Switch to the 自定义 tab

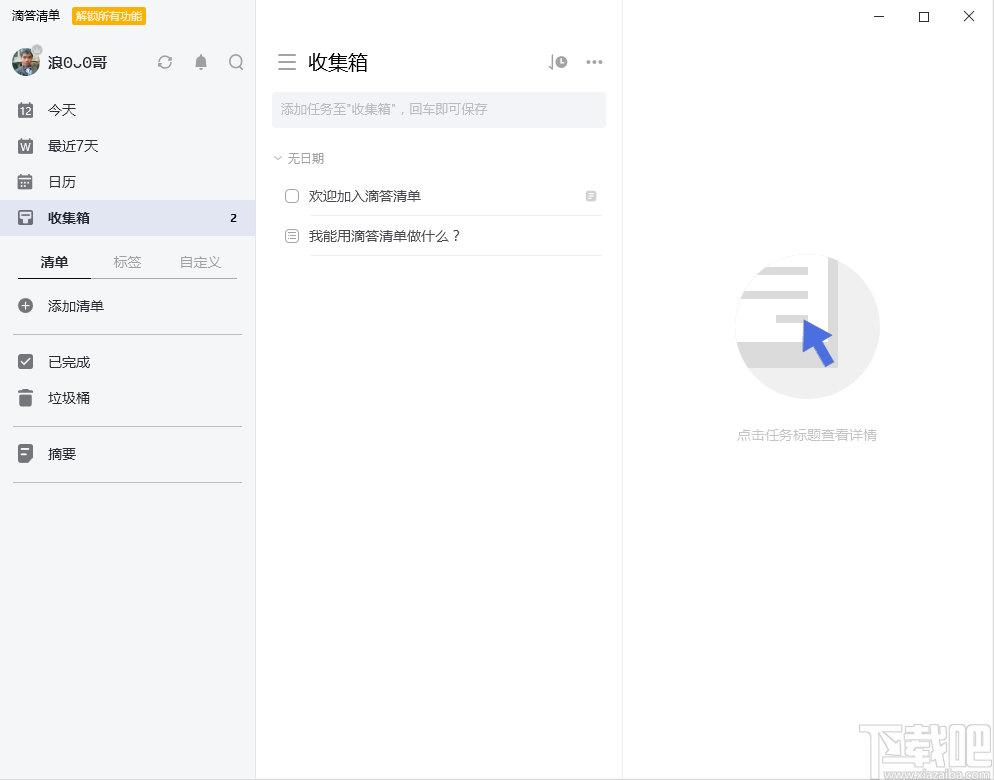(199, 262)
